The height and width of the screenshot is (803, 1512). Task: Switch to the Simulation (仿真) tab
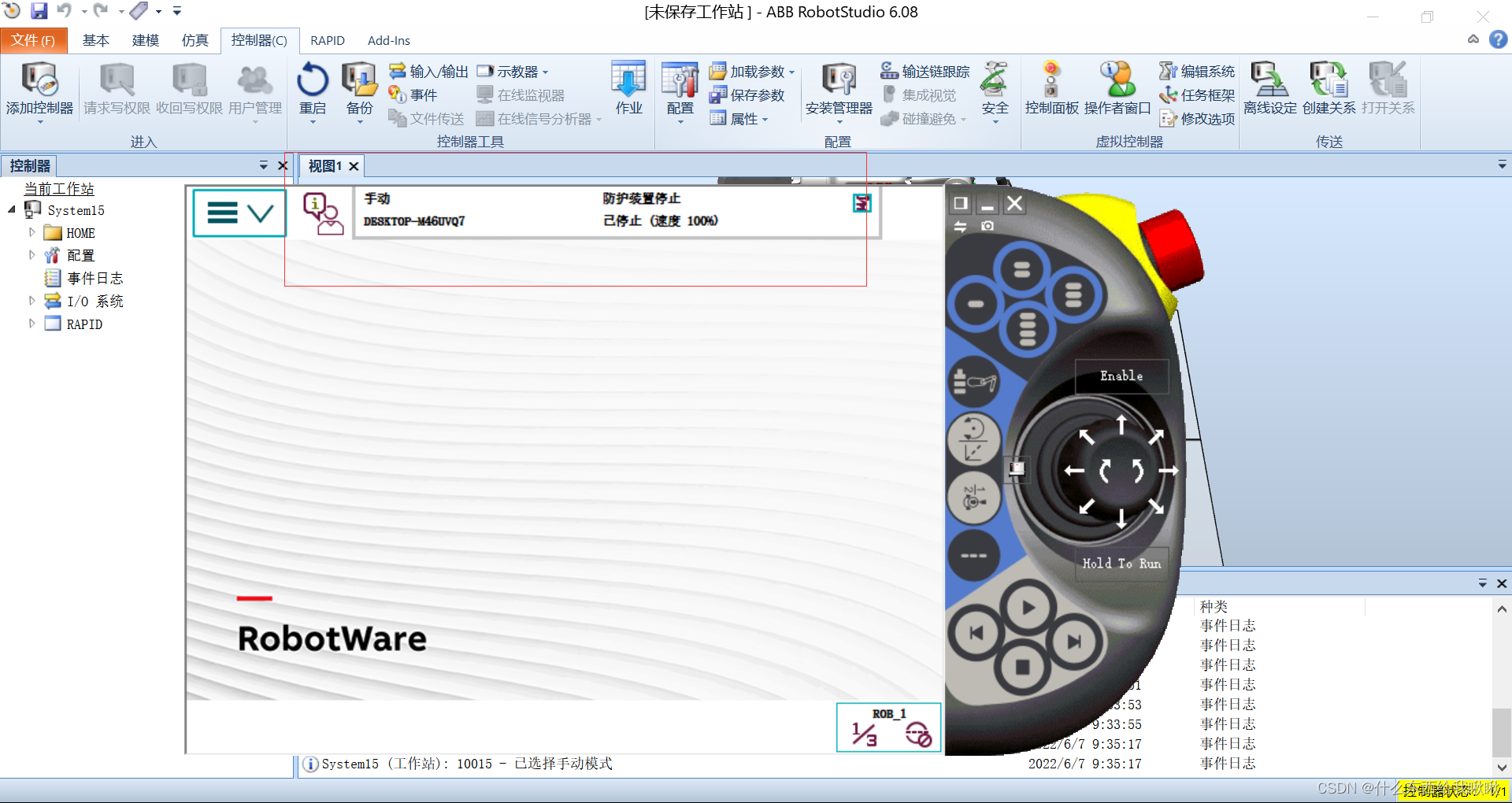[x=195, y=40]
